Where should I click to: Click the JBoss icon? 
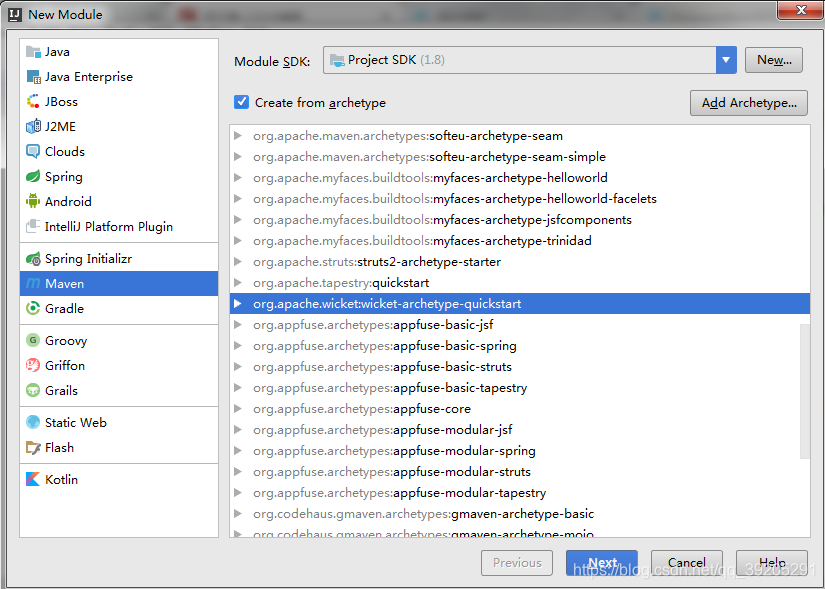(33, 102)
